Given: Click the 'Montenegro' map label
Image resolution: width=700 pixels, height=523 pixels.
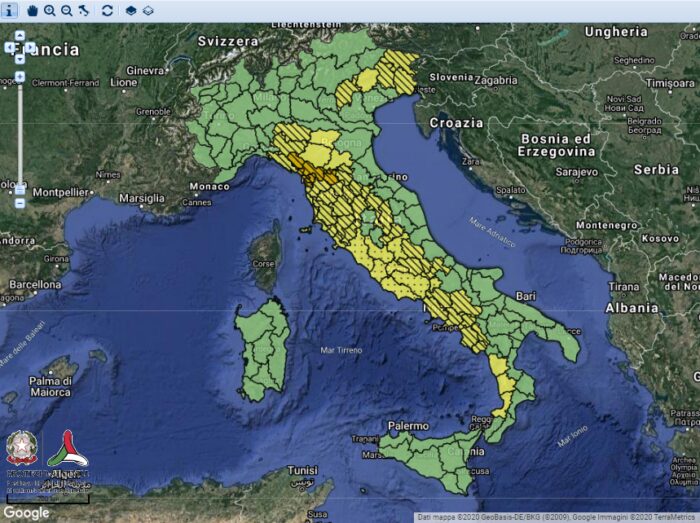Looking at the screenshot, I should click(x=607, y=225).
